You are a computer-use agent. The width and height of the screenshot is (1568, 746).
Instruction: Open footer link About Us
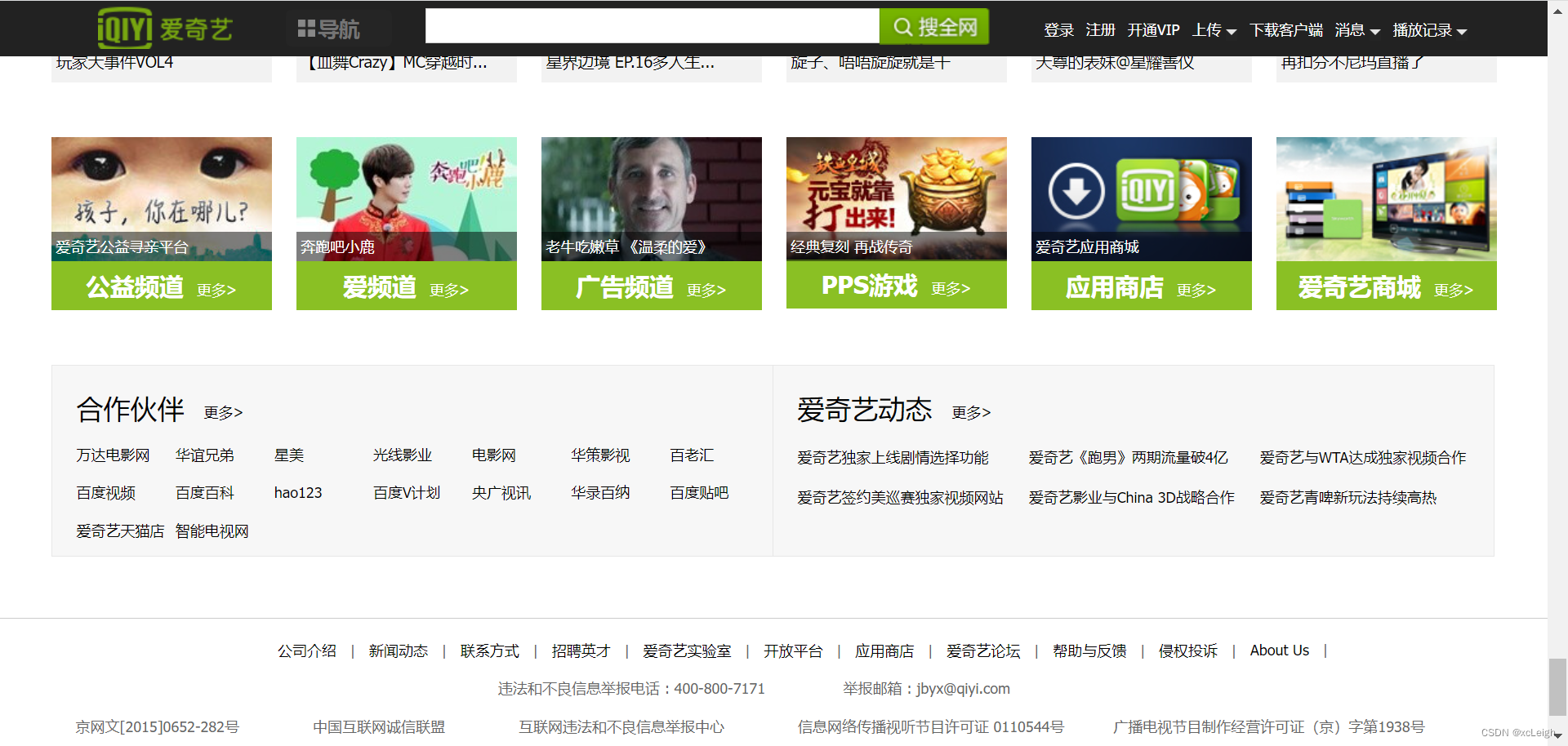coord(1280,651)
